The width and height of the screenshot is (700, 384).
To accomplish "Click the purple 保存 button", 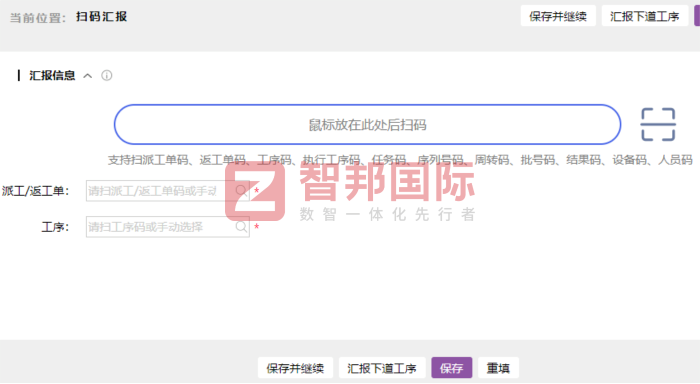I will pyautogui.click(x=451, y=368).
